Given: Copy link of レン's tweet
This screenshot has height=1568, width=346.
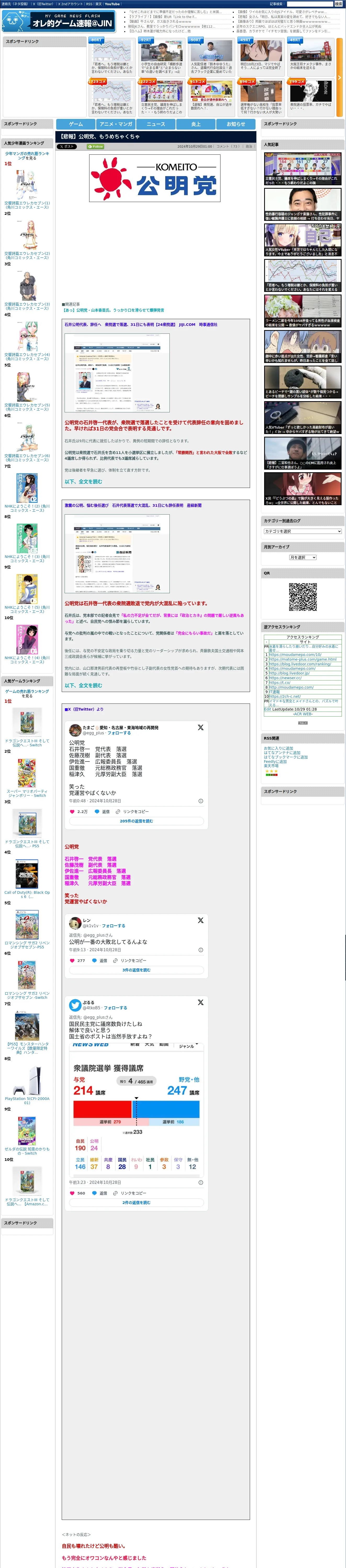Looking at the screenshot, I should [130, 960].
